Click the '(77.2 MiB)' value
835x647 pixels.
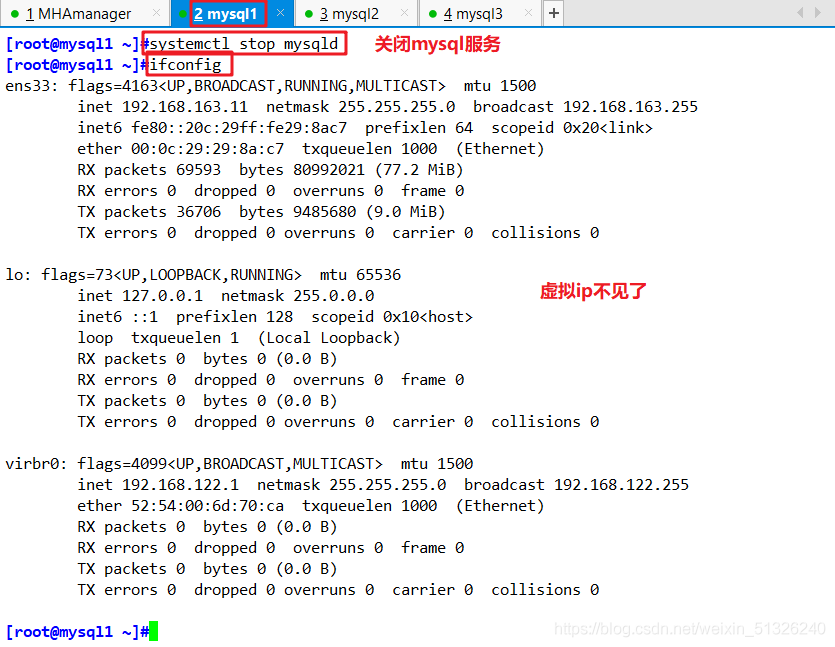pyautogui.click(x=419, y=170)
